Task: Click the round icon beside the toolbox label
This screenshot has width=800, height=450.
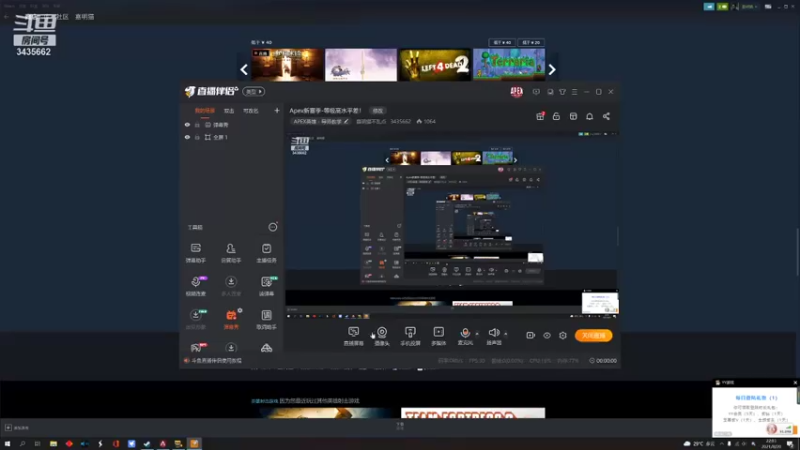Action: coord(273,227)
